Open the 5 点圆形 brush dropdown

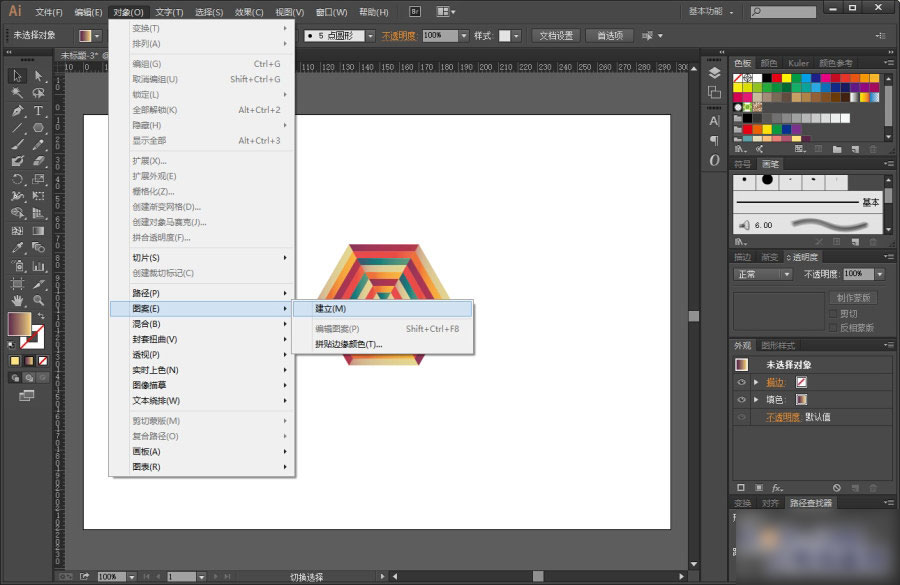[x=370, y=36]
